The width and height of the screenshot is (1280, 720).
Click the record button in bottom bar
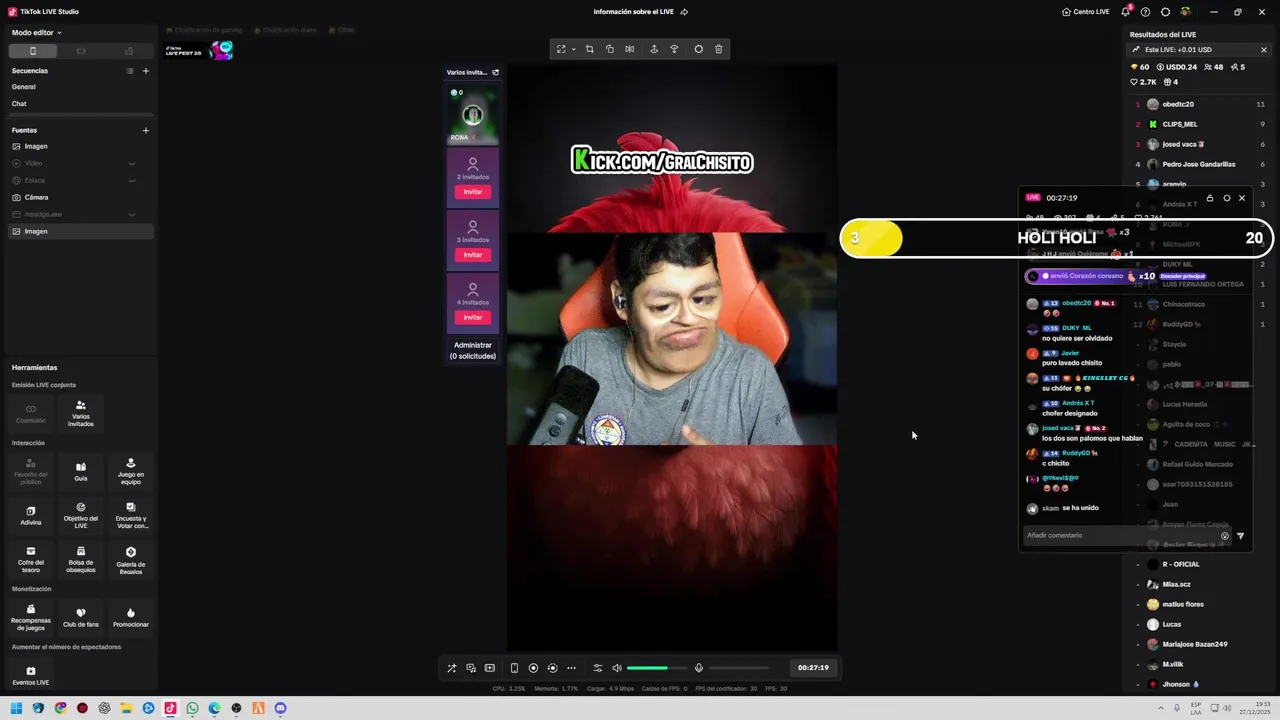click(533, 668)
